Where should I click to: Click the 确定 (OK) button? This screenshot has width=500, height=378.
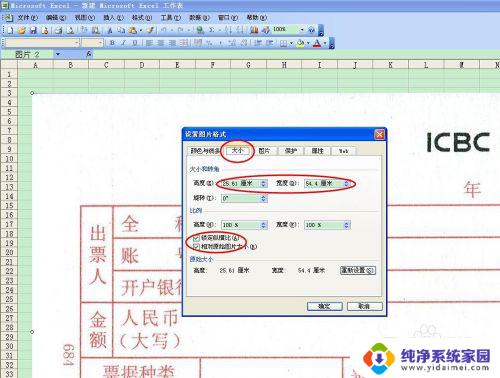tap(324, 306)
